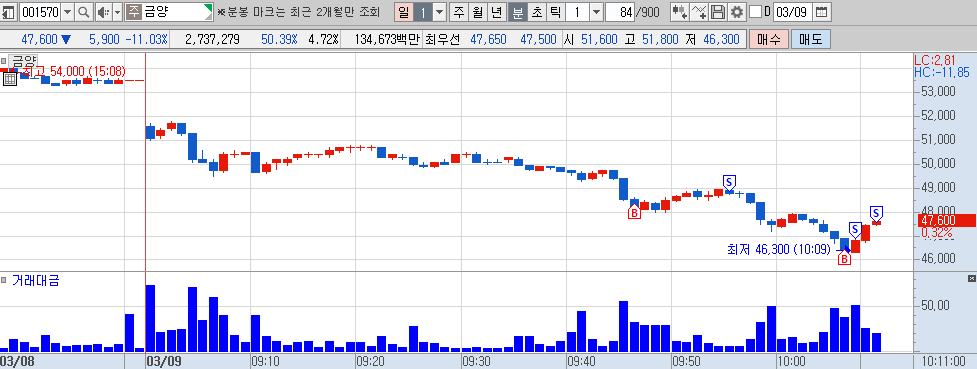This screenshot has width=977, height=369.
Task: Click the minute interval value 1 field
Action: pyautogui.click(x=578, y=11)
